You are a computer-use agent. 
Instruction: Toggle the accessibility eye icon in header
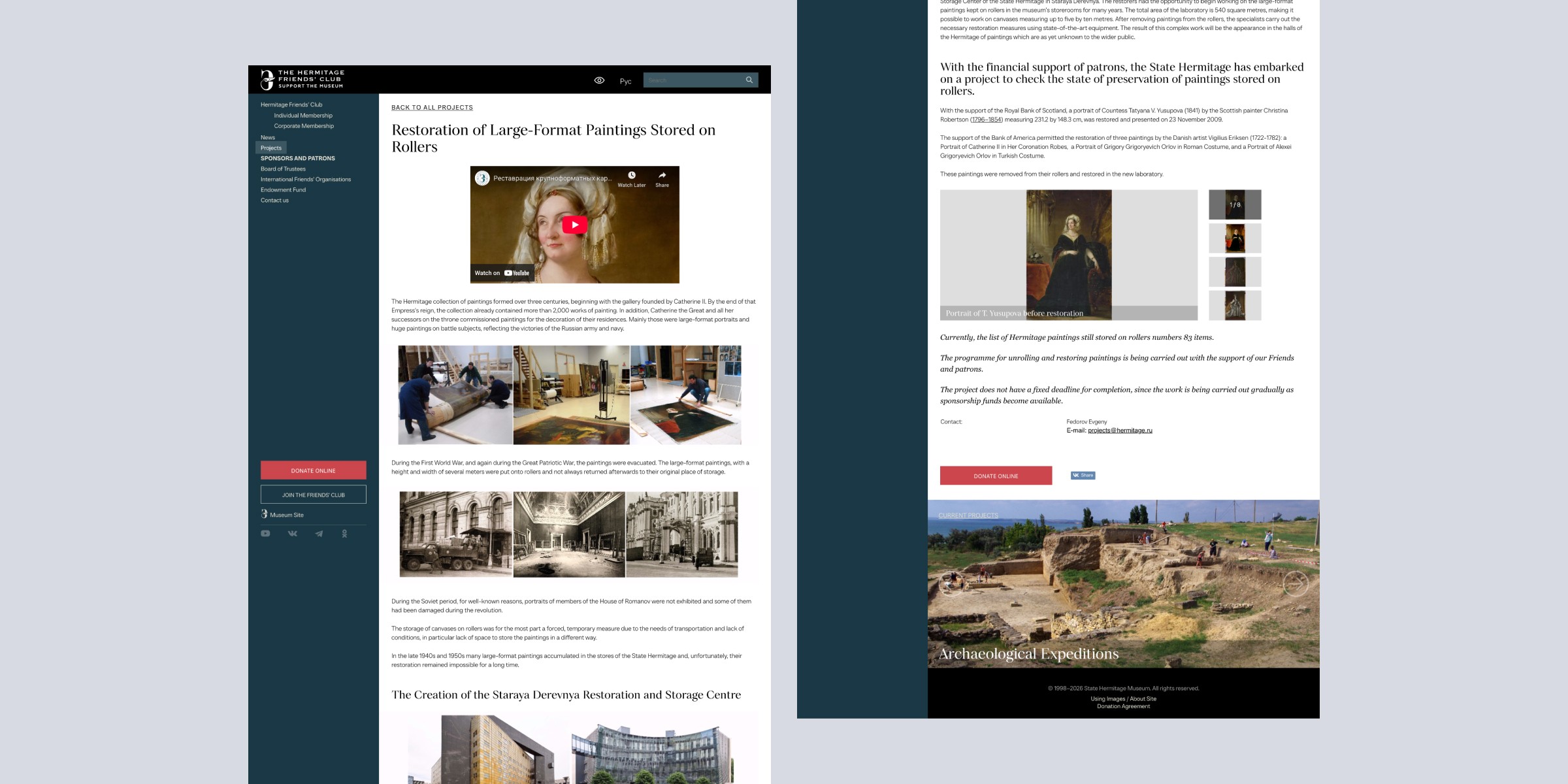599,80
